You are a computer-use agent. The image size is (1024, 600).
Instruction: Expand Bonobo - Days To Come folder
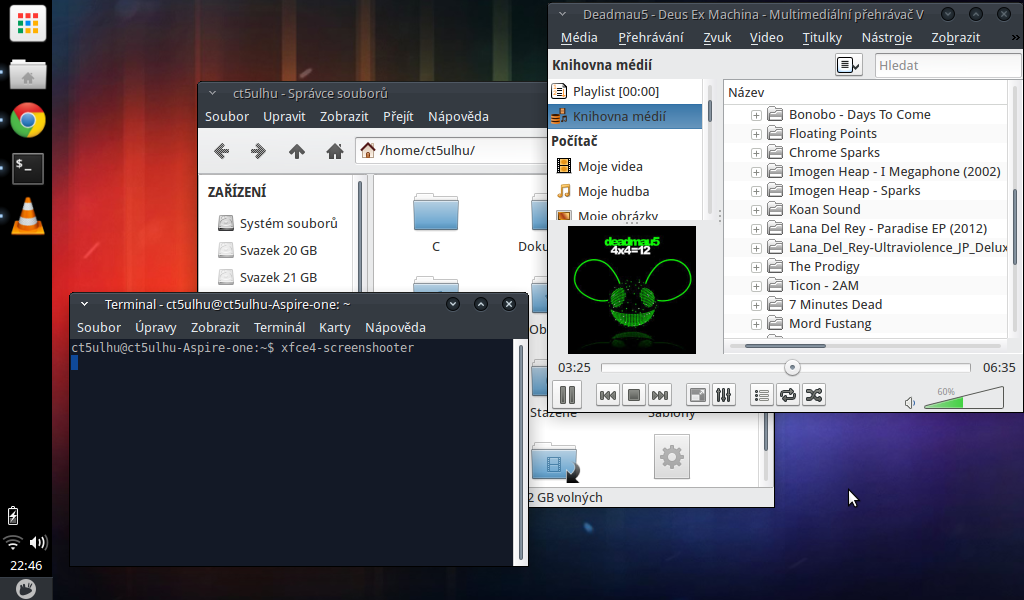[x=756, y=116]
